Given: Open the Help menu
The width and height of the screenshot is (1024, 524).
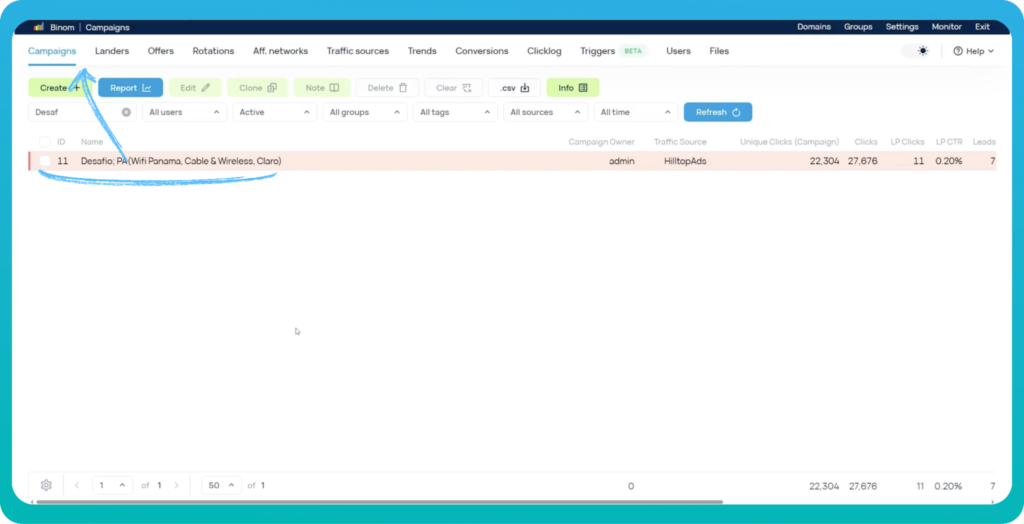Looking at the screenshot, I should coord(973,51).
